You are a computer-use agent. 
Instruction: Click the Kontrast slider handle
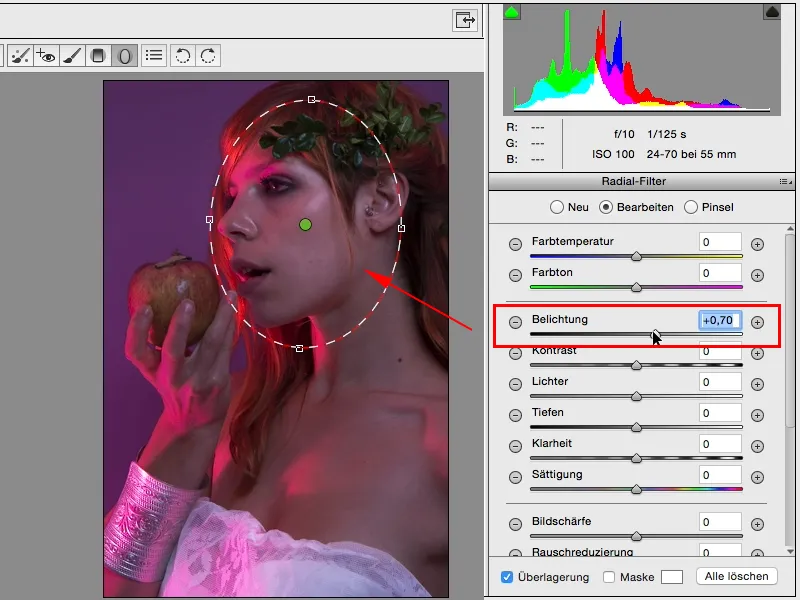click(x=636, y=365)
